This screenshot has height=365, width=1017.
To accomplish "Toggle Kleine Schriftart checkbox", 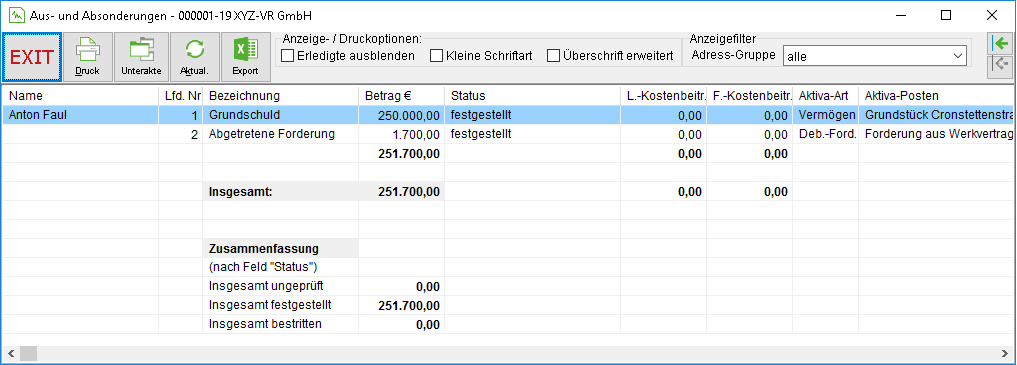I will point(482,56).
